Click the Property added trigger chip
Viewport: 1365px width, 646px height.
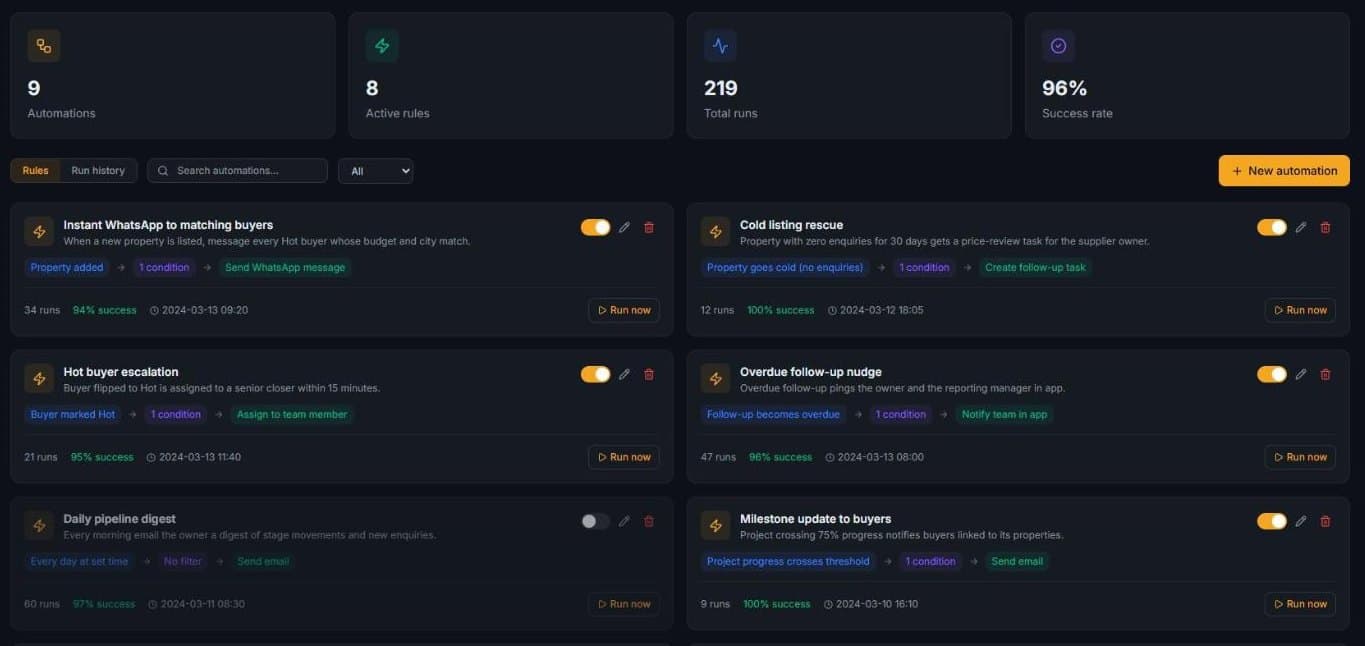[x=67, y=268]
